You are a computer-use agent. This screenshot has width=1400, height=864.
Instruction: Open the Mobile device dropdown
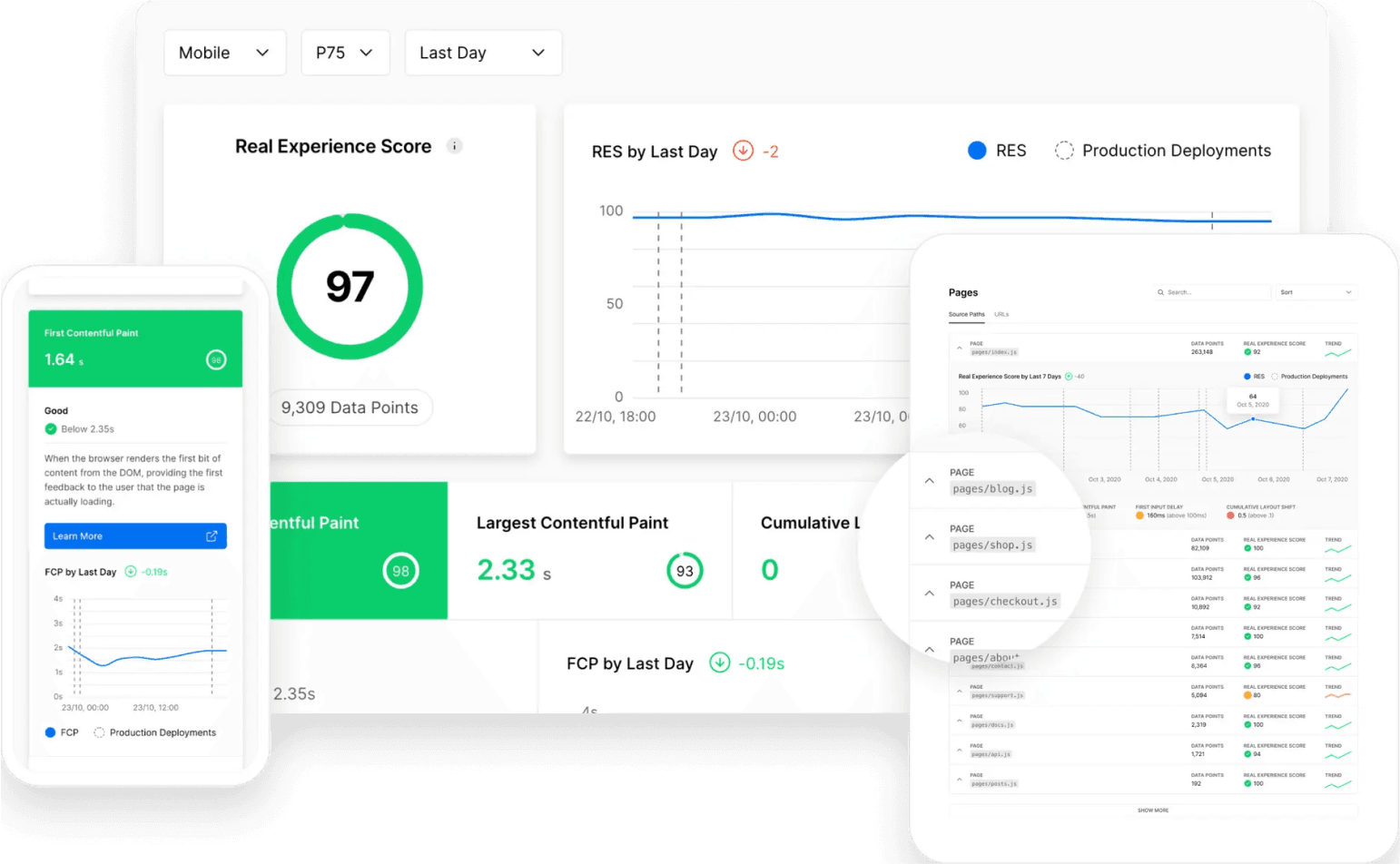(224, 53)
